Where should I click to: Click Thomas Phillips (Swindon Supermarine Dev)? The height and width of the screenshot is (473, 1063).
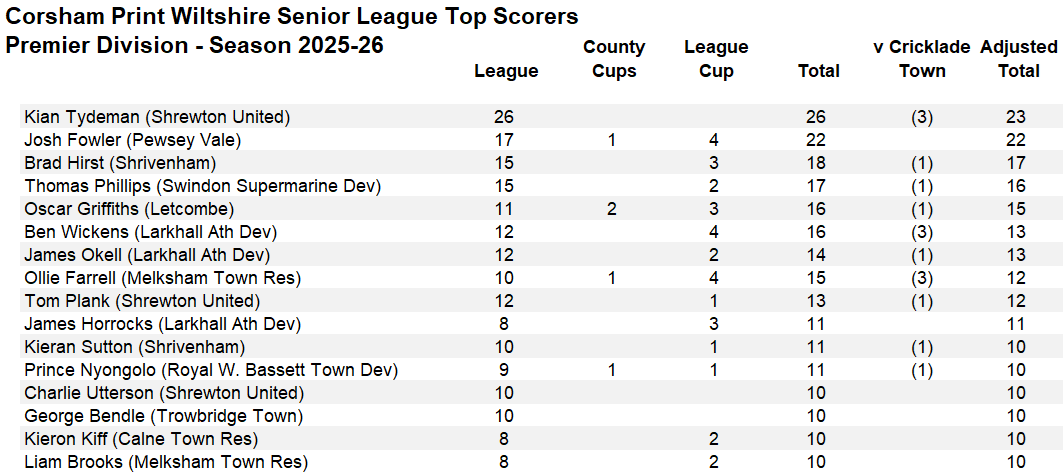(x=202, y=186)
